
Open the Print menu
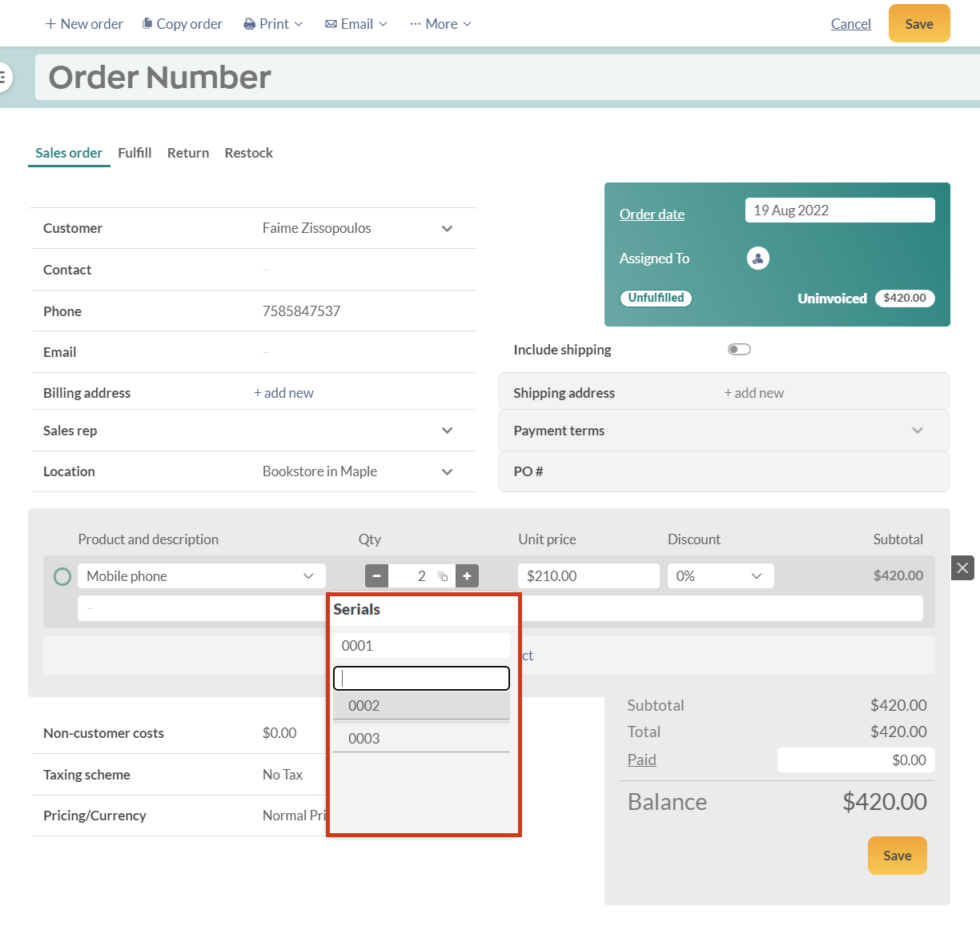(272, 23)
